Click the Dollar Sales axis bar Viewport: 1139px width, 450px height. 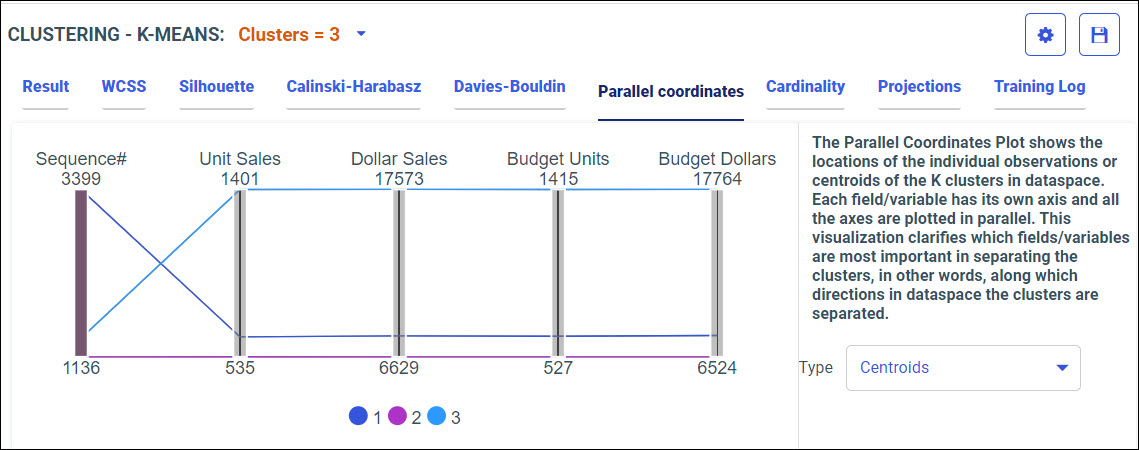pos(398,273)
